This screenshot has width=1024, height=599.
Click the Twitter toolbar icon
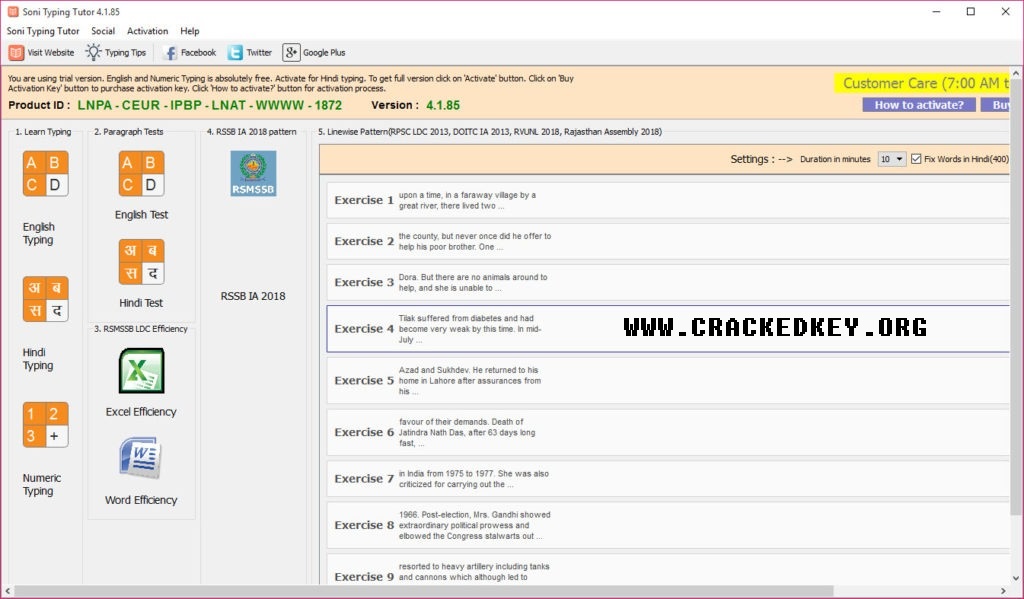(x=235, y=53)
